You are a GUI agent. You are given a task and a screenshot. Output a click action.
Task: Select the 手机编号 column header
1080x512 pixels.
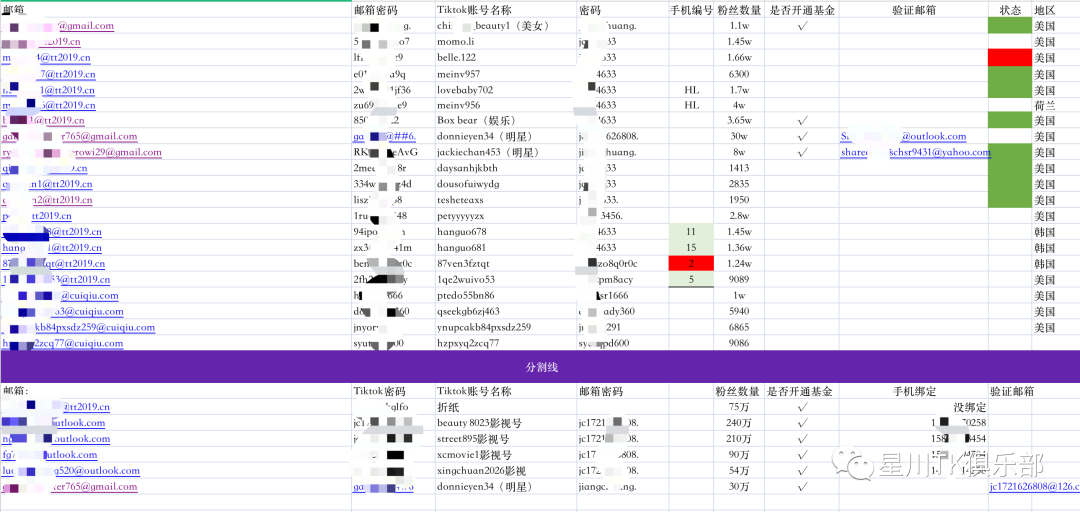coord(691,10)
